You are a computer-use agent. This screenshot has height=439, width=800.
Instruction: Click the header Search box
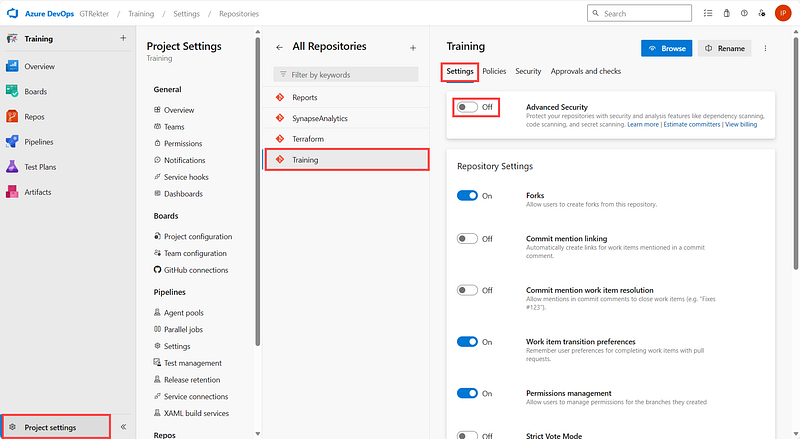[639, 13]
